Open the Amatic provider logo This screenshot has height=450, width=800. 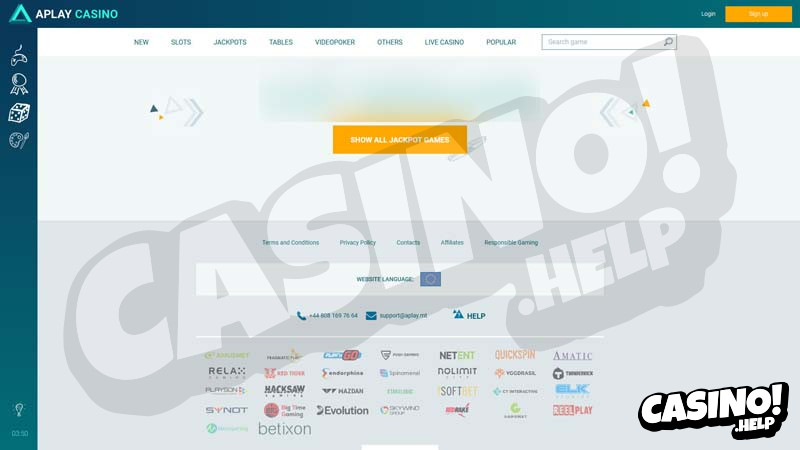(572, 356)
